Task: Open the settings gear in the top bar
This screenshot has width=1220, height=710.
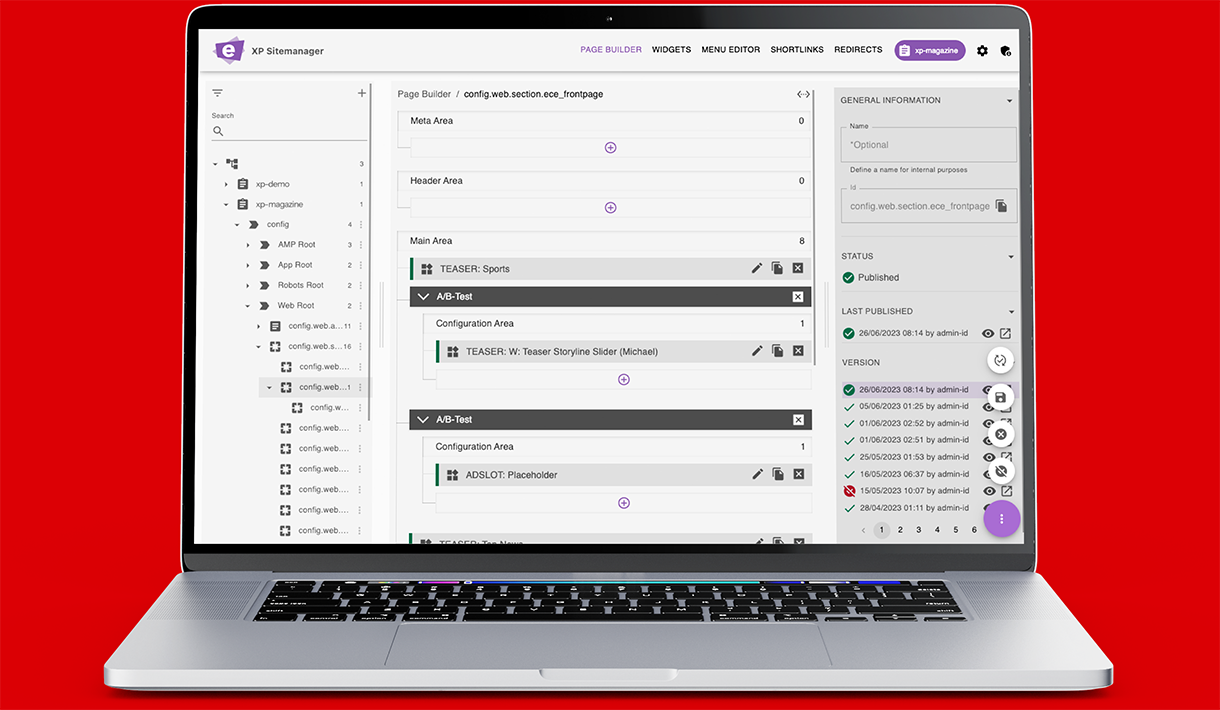Action: click(982, 51)
